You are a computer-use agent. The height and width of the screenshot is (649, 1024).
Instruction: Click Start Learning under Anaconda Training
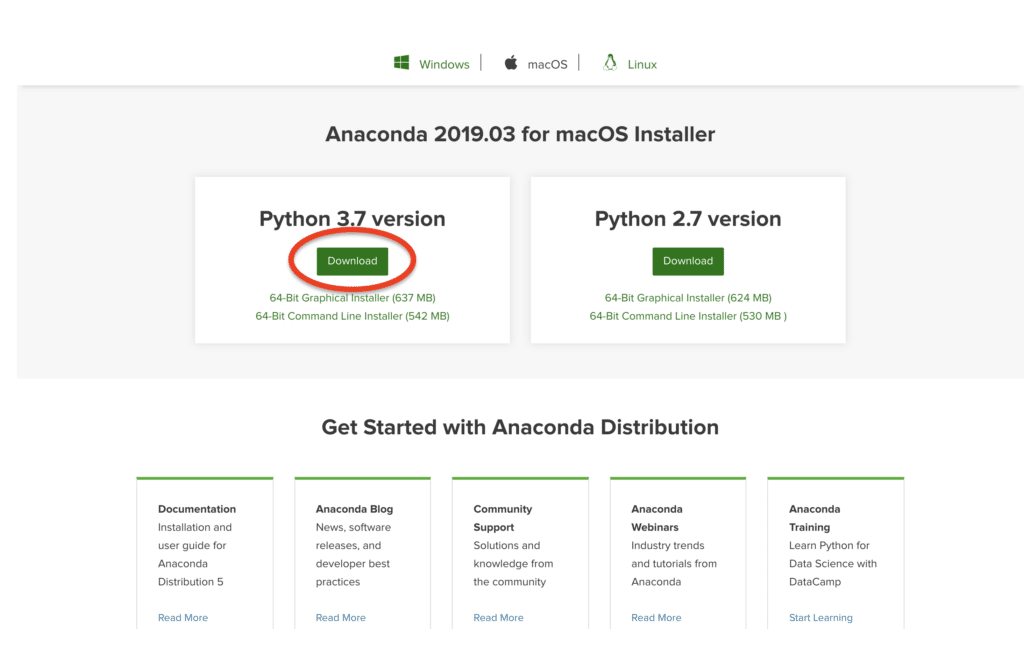tap(820, 617)
